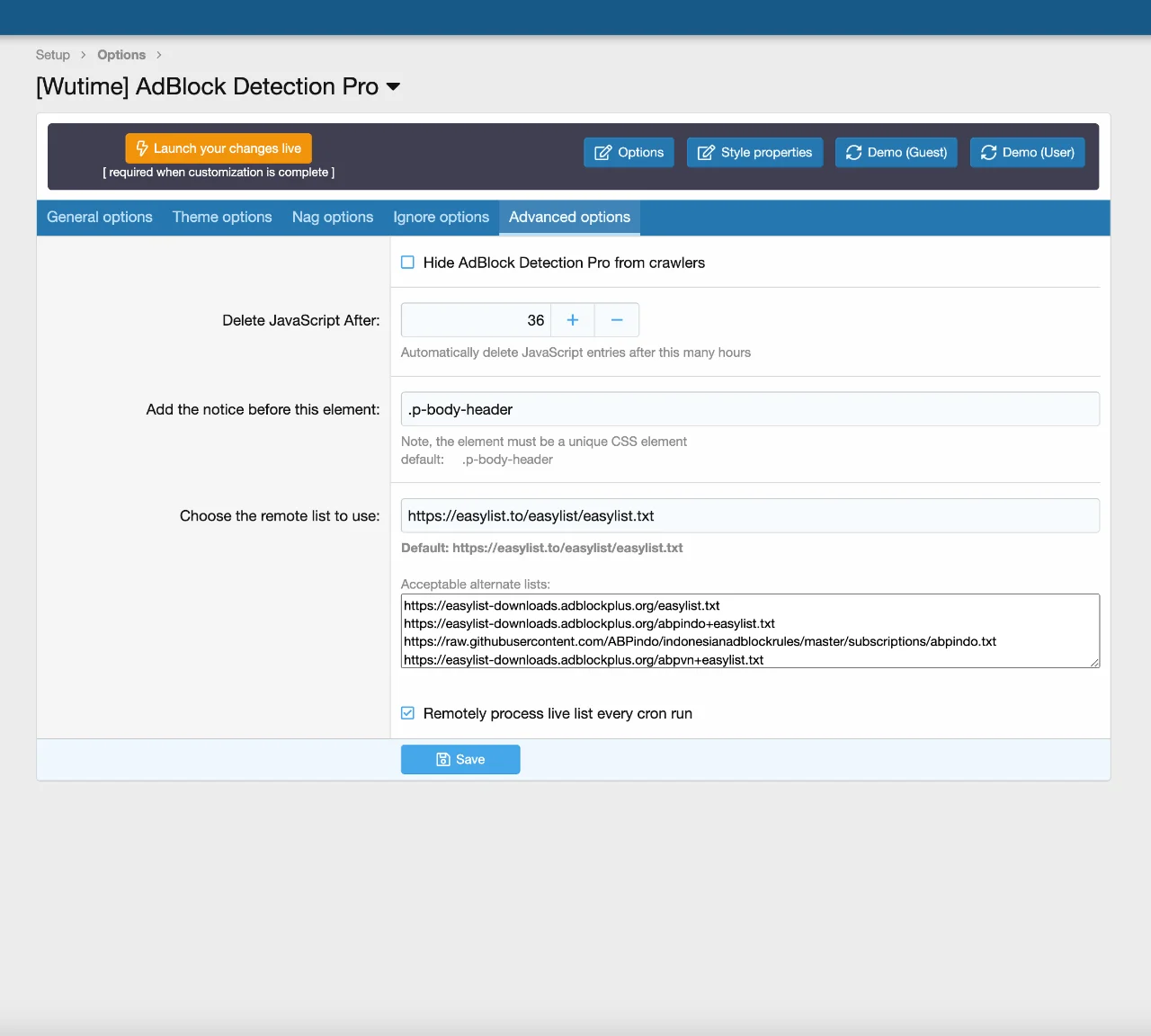
Task: Switch to the General options tab
Action: click(100, 218)
